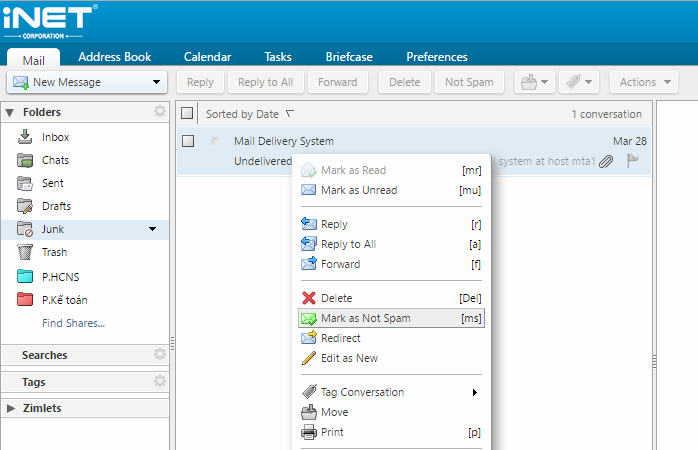This screenshot has height=450, width=698.
Task: Open the Actions dropdown menu
Action: click(x=644, y=82)
